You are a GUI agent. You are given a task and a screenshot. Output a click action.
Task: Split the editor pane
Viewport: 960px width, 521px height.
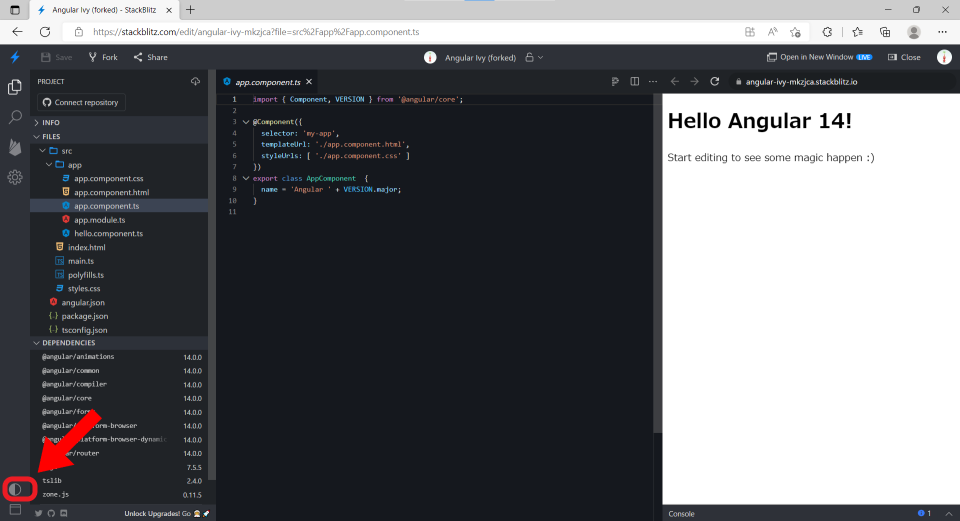click(x=635, y=81)
